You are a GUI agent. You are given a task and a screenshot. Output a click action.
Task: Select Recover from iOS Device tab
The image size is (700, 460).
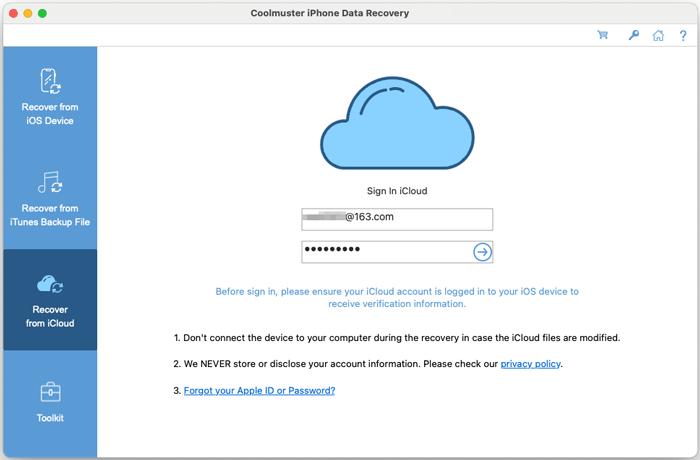[x=50, y=97]
